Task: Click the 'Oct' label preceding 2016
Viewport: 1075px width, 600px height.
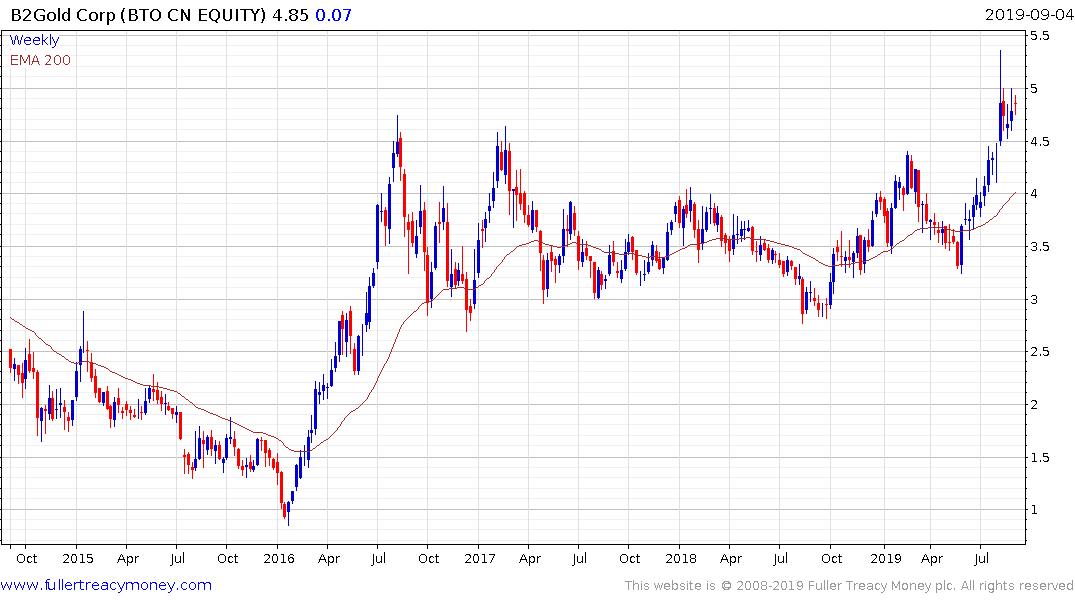Action: [x=228, y=558]
